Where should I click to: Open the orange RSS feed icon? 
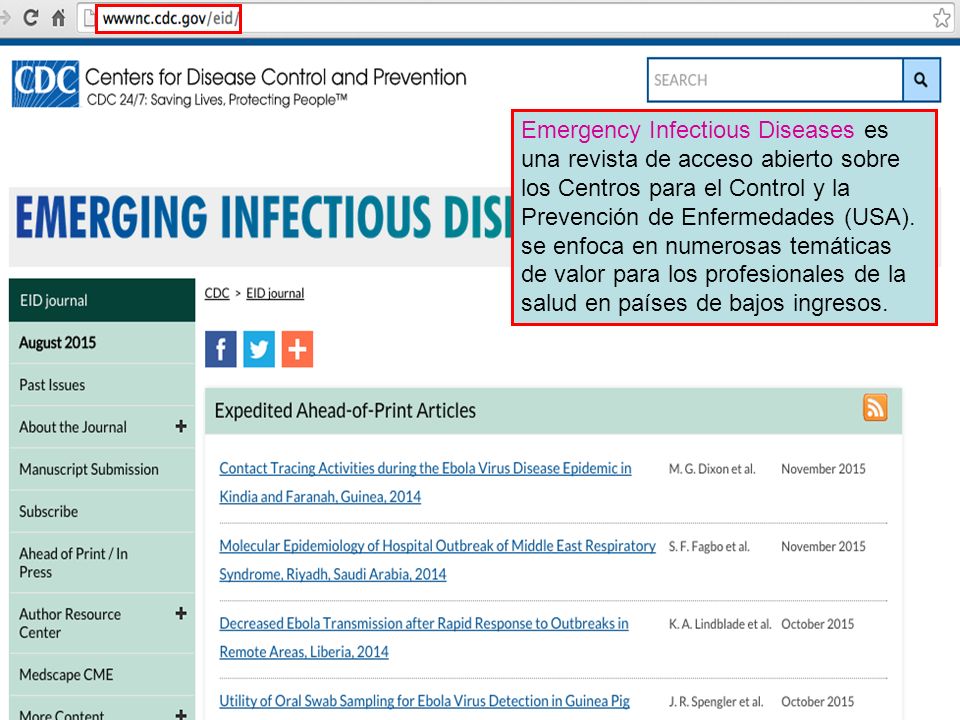pos(875,408)
